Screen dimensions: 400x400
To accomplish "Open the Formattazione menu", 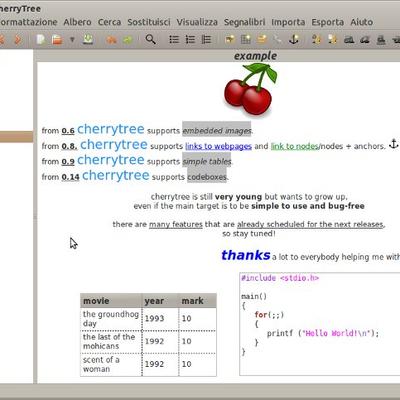I will pos(29,22).
